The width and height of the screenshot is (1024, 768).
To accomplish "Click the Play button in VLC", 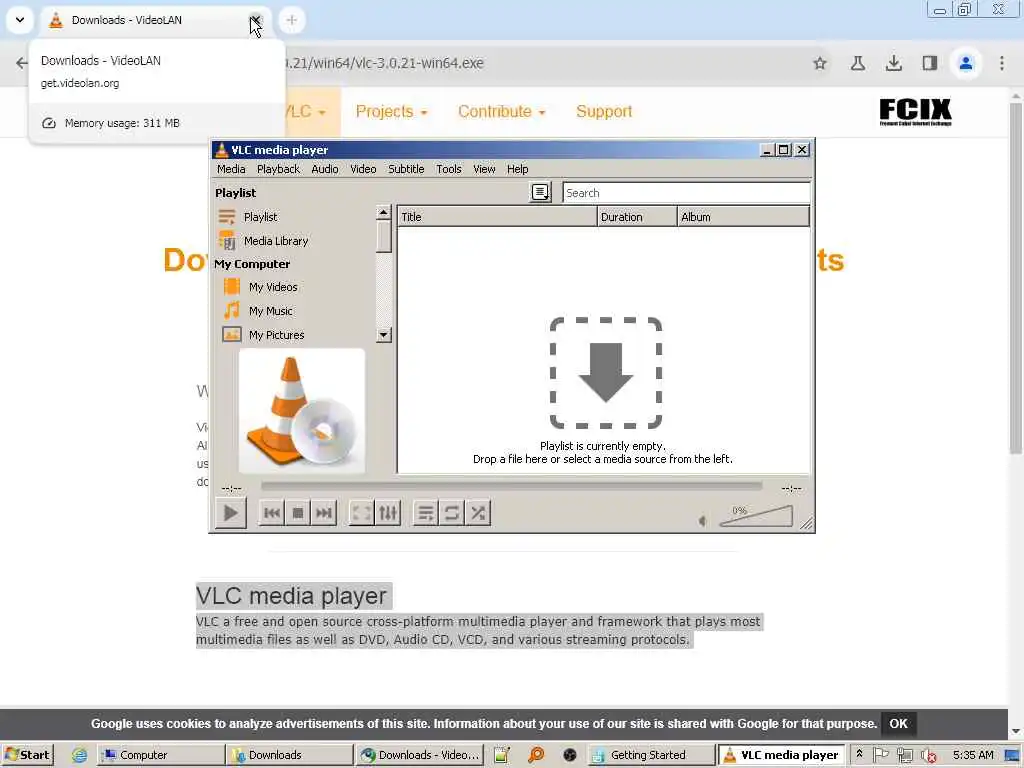I will pyautogui.click(x=231, y=513).
